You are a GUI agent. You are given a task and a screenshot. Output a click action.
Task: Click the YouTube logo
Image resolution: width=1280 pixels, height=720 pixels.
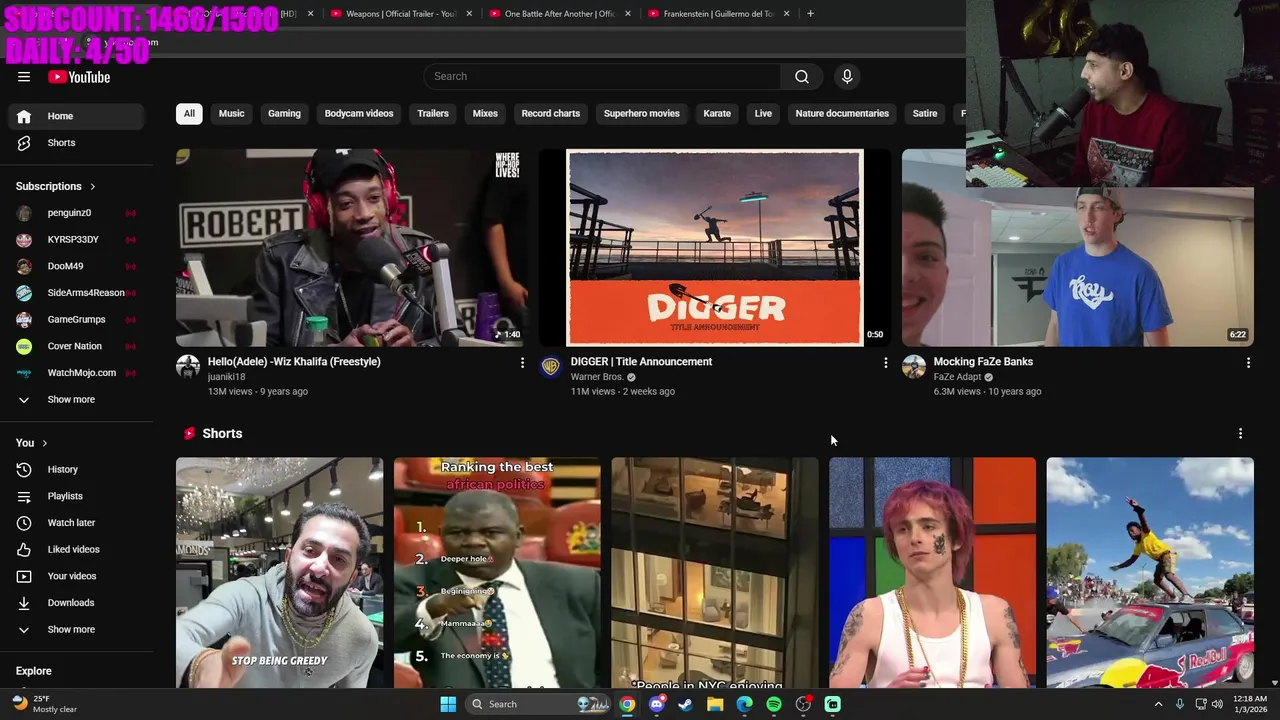click(x=79, y=77)
